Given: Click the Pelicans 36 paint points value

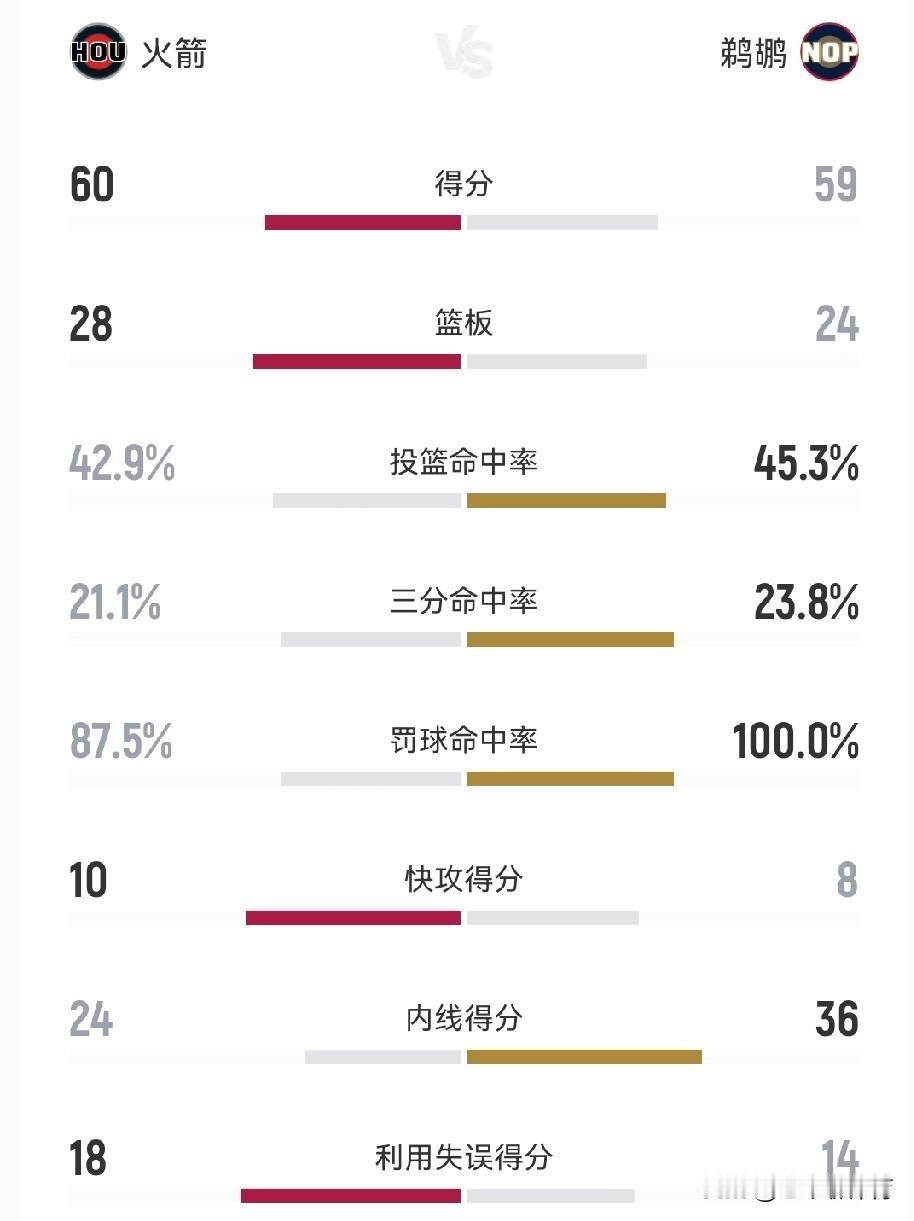Looking at the screenshot, I should (x=836, y=1020).
